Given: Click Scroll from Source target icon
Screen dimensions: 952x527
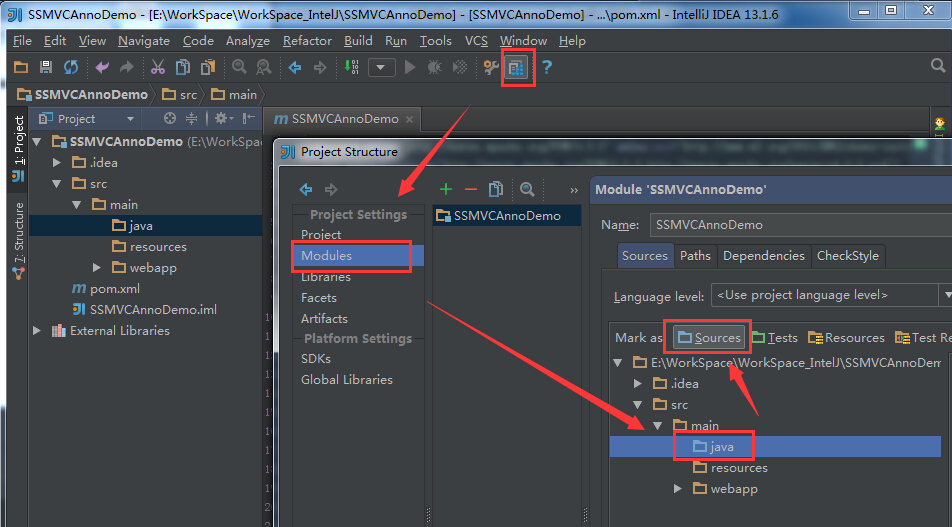Looking at the screenshot, I should point(170,118).
